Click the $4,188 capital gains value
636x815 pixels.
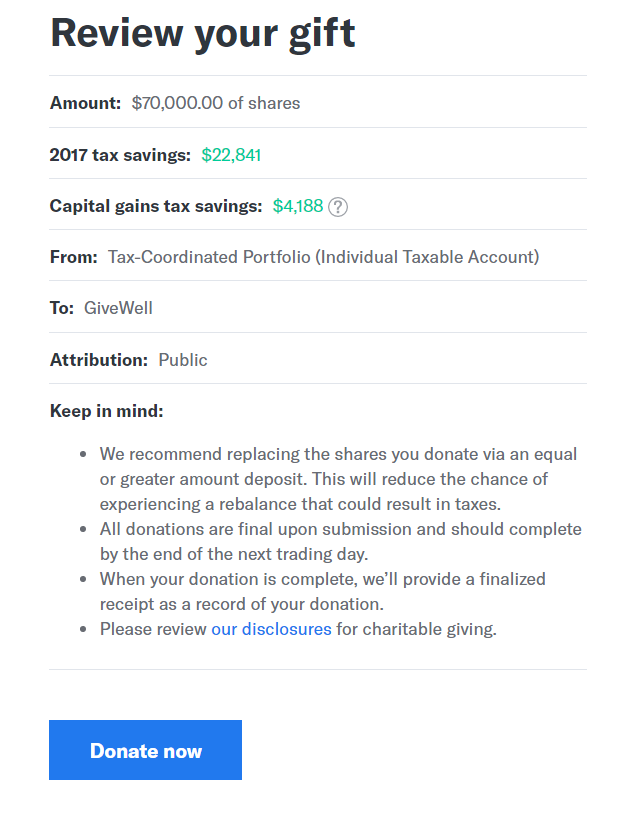[x=298, y=206]
